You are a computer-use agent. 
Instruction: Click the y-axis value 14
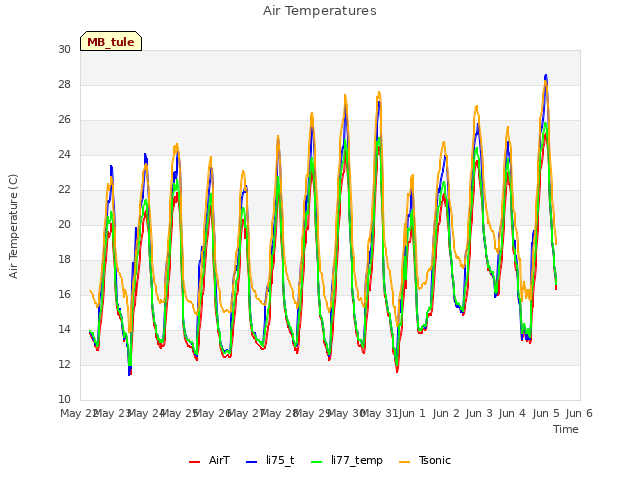click(x=64, y=330)
